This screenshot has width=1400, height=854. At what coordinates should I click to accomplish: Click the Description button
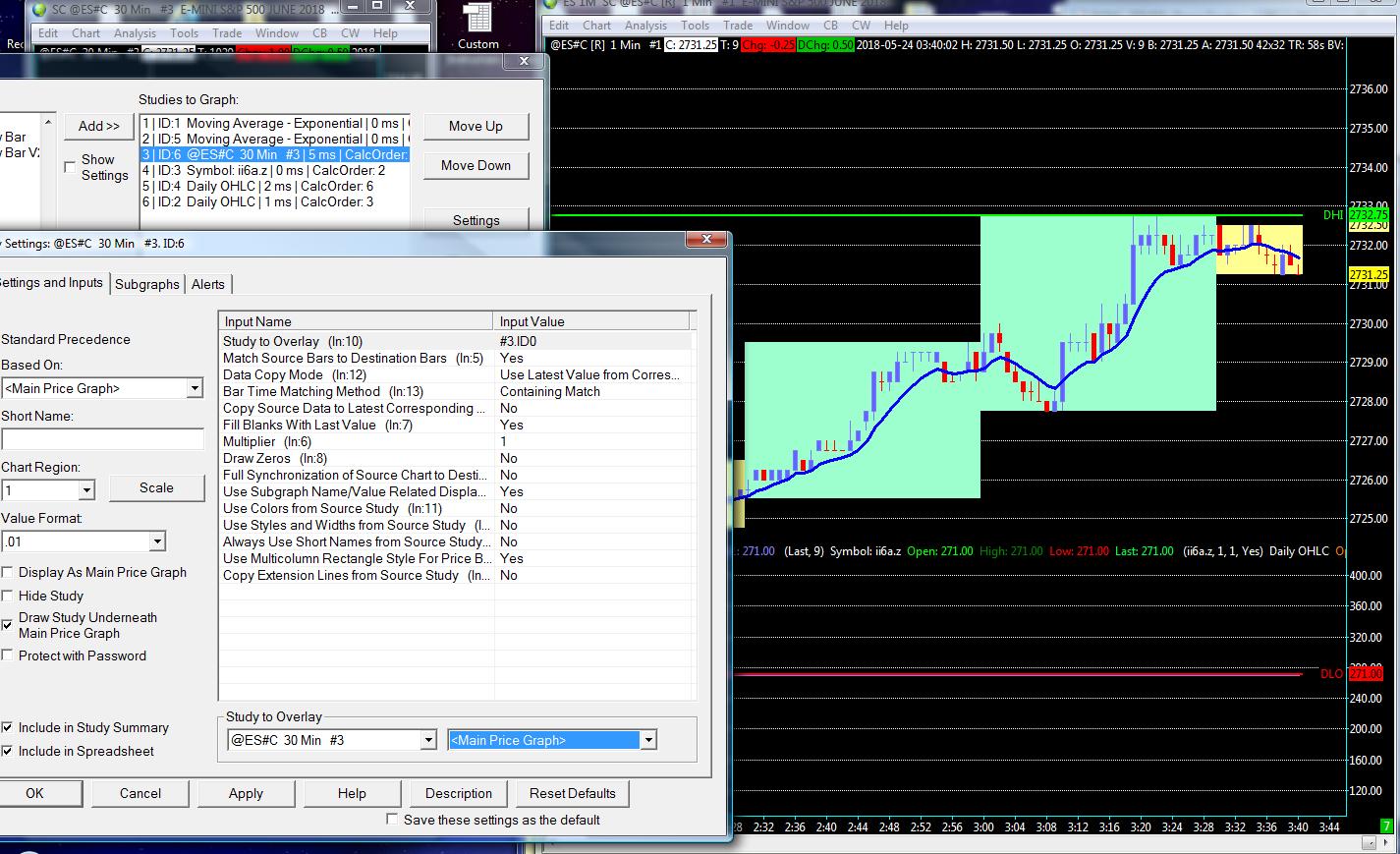pyautogui.click(x=459, y=793)
